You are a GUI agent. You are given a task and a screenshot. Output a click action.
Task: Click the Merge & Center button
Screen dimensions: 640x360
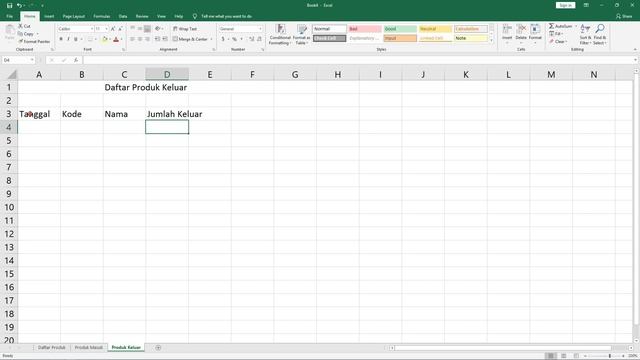pos(190,39)
